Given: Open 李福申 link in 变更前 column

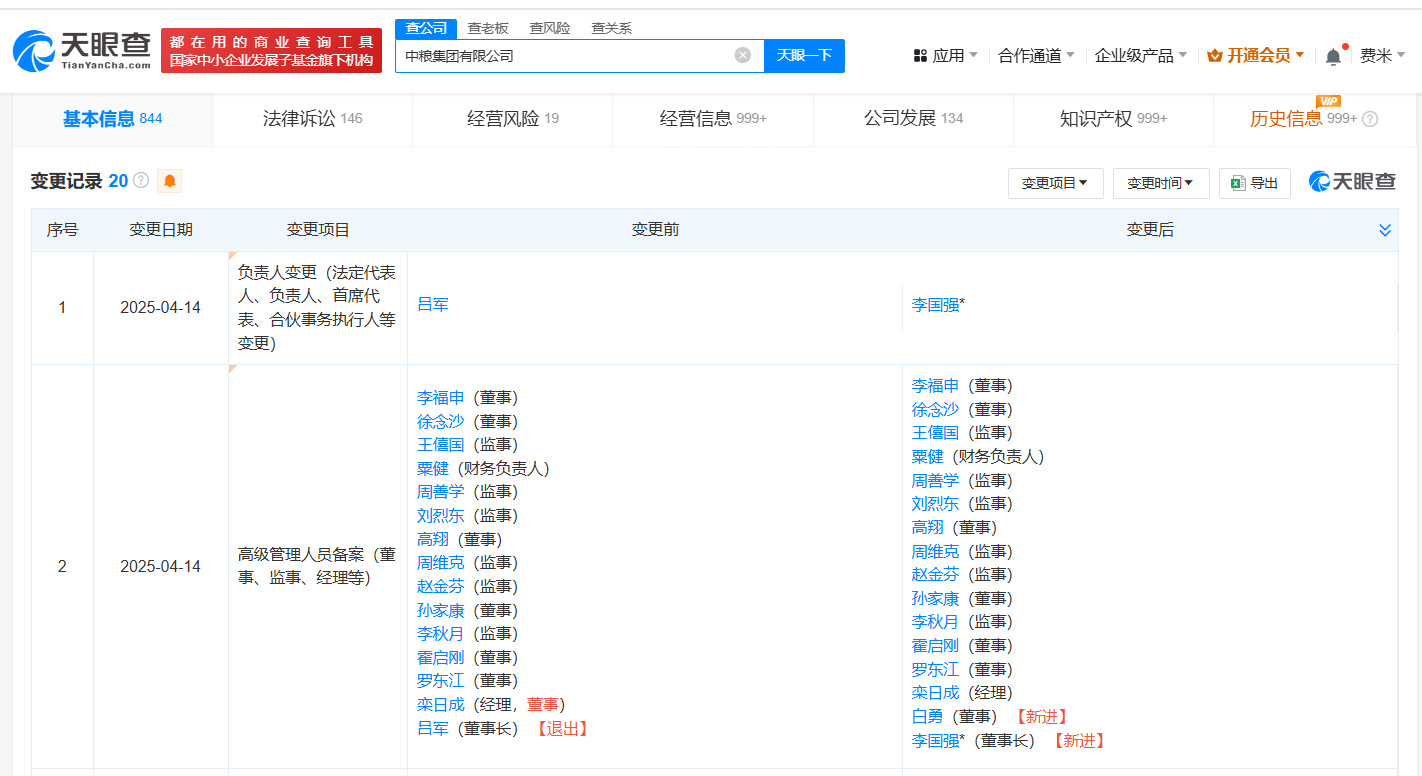Looking at the screenshot, I should click(x=441, y=397).
